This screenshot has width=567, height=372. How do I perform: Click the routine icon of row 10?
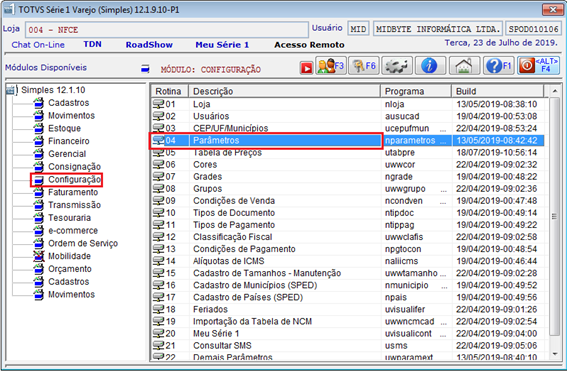pos(158,213)
